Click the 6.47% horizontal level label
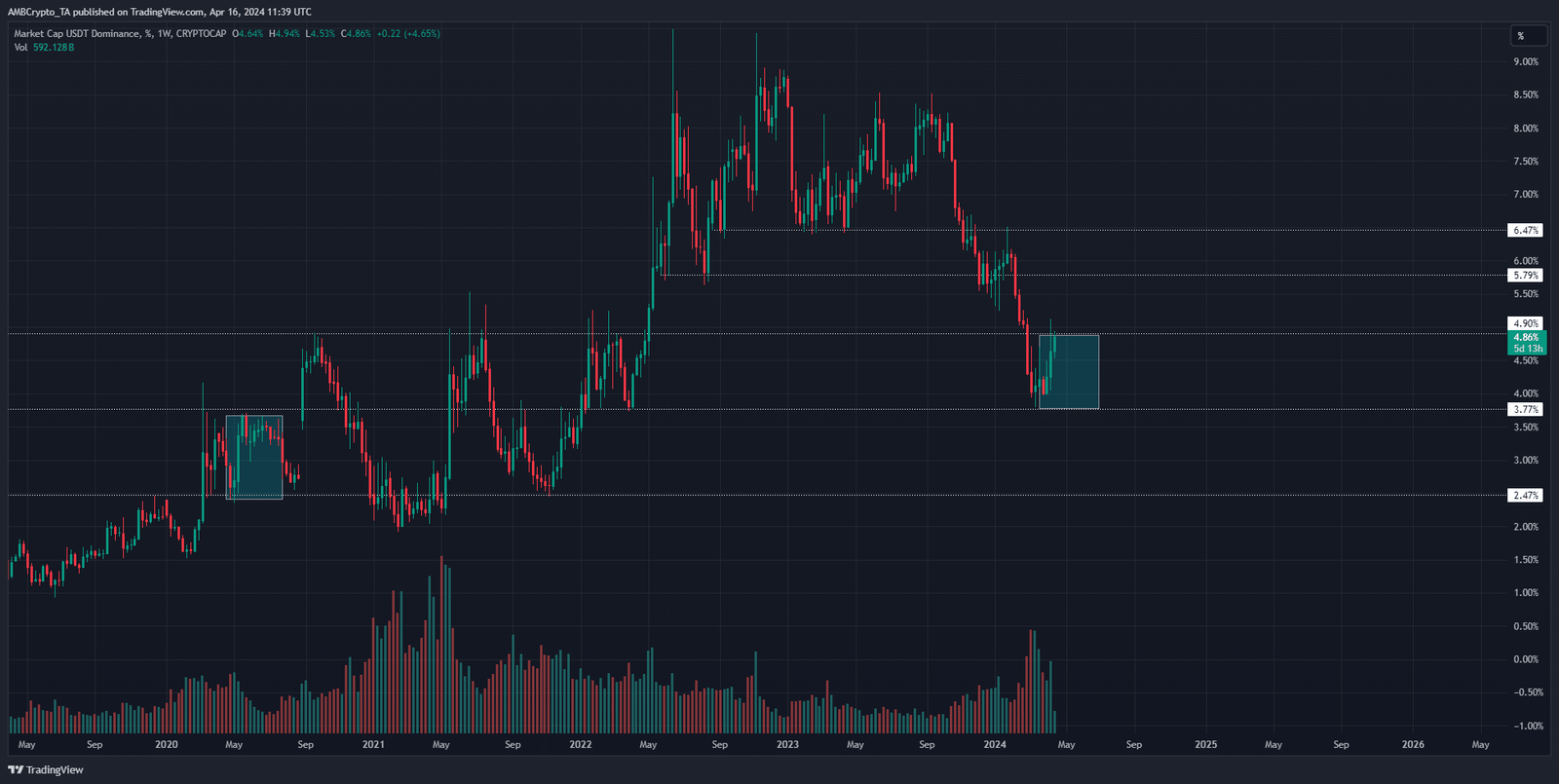Image resolution: width=1559 pixels, height=784 pixels. coord(1526,231)
